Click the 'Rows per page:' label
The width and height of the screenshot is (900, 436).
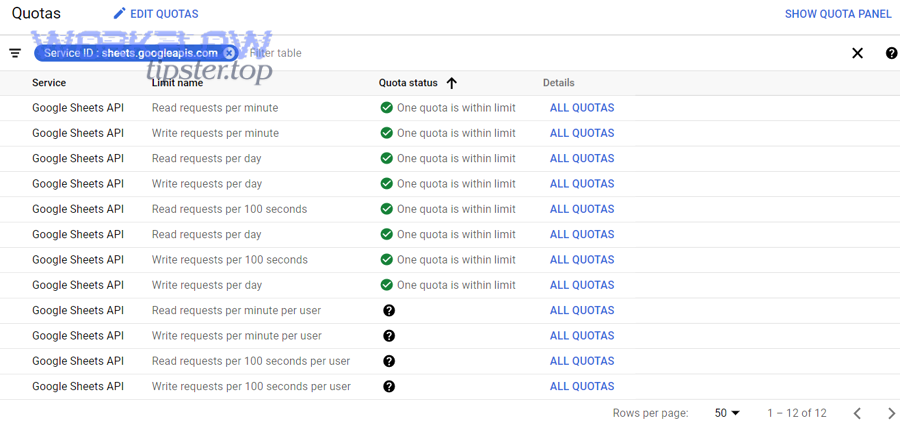650,413
